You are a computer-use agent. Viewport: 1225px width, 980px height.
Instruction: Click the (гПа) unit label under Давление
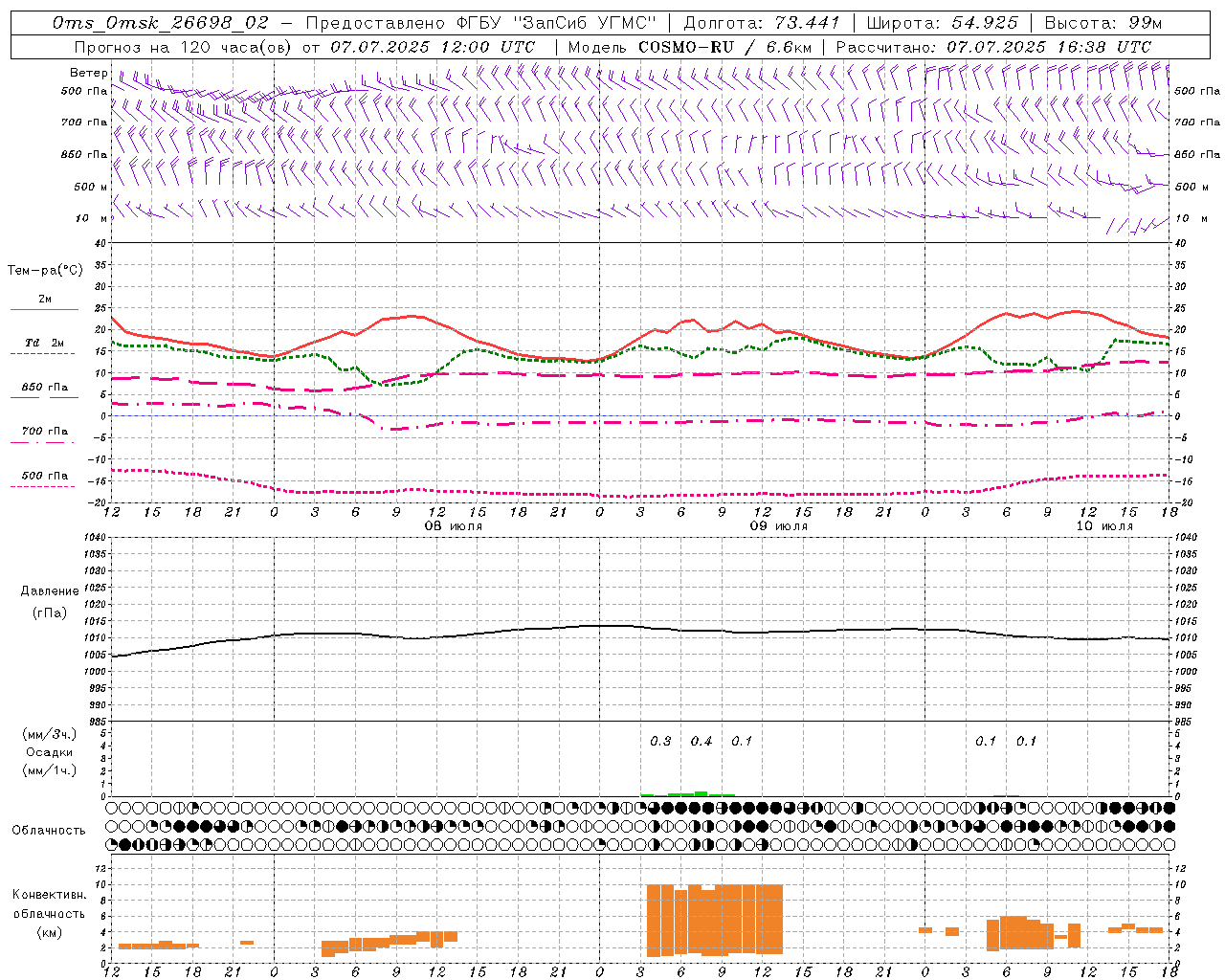tap(49, 612)
